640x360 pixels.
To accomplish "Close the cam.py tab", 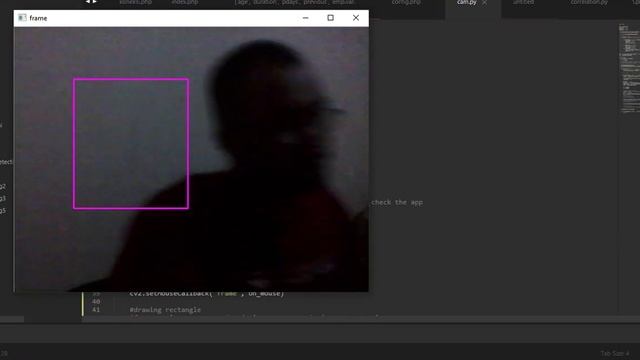I will click(484, 2).
